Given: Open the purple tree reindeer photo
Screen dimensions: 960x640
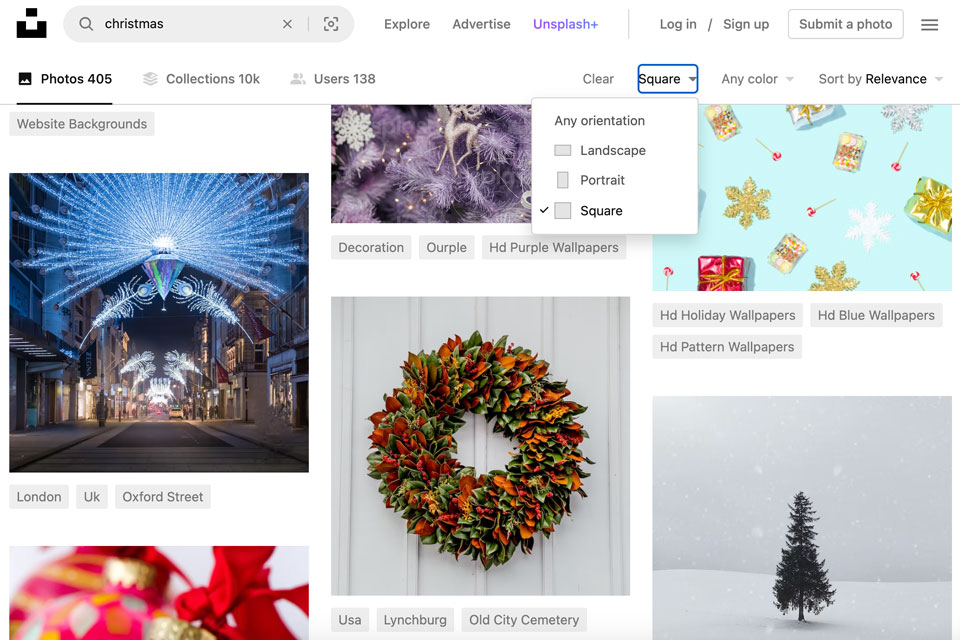Looking at the screenshot, I should point(432,164).
